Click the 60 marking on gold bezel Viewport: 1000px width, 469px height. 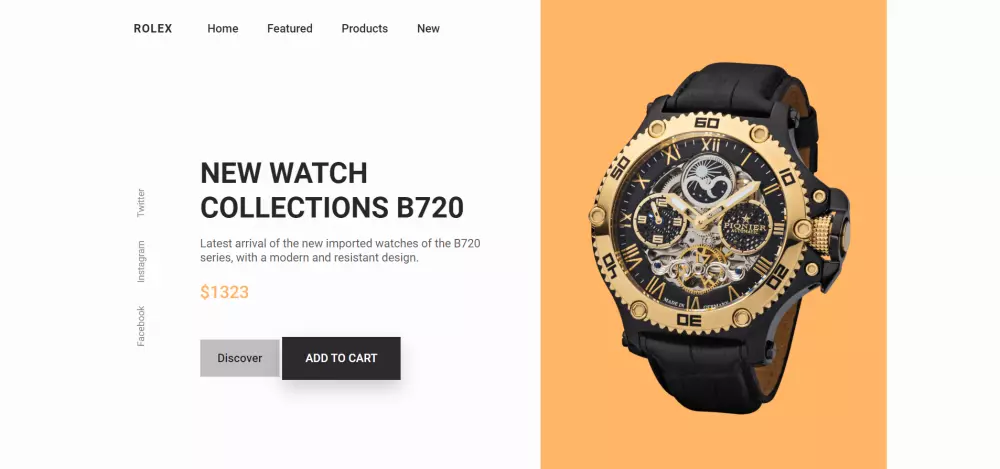706,123
